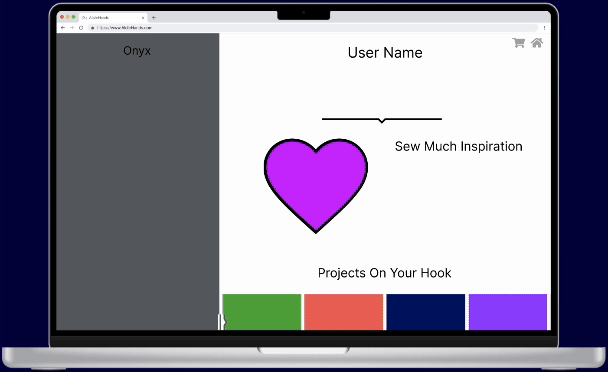Click the Projects On Your Hook heading
This screenshot has width=608, height=372.
pos(384,273)
